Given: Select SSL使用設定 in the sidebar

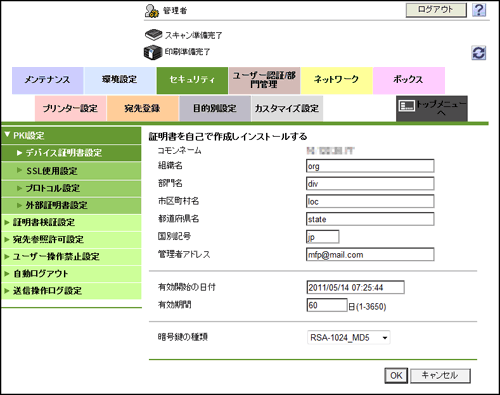Looking at the screenshot, I should (71, 171).
